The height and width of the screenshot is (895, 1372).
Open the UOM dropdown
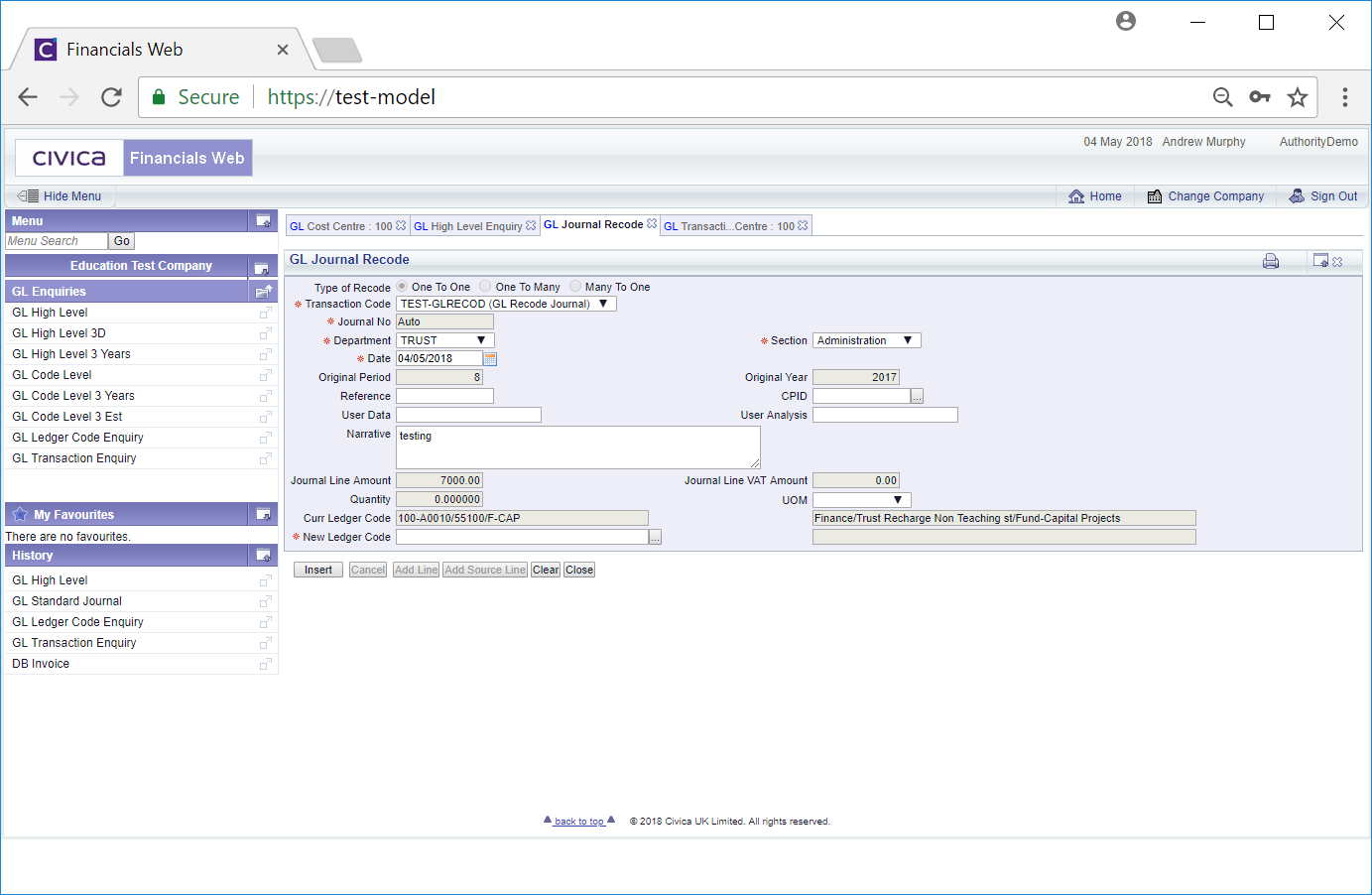[861, 500]
